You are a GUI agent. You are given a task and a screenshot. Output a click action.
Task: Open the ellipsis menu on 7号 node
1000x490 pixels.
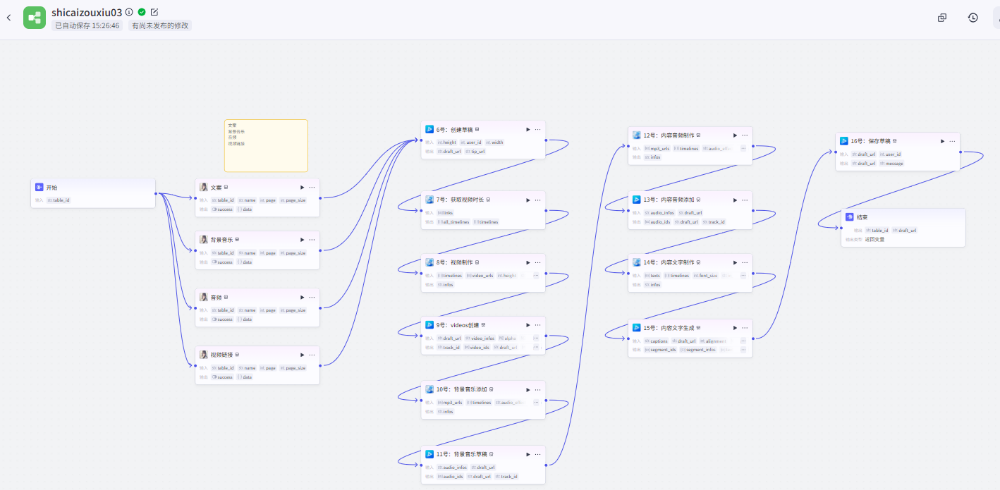[537, 200]
